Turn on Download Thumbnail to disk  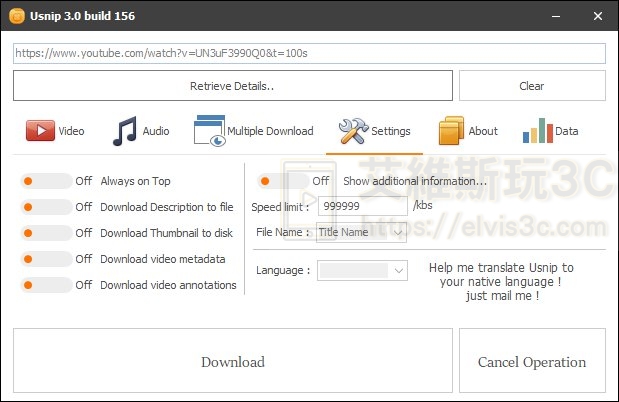pos(45,233)
